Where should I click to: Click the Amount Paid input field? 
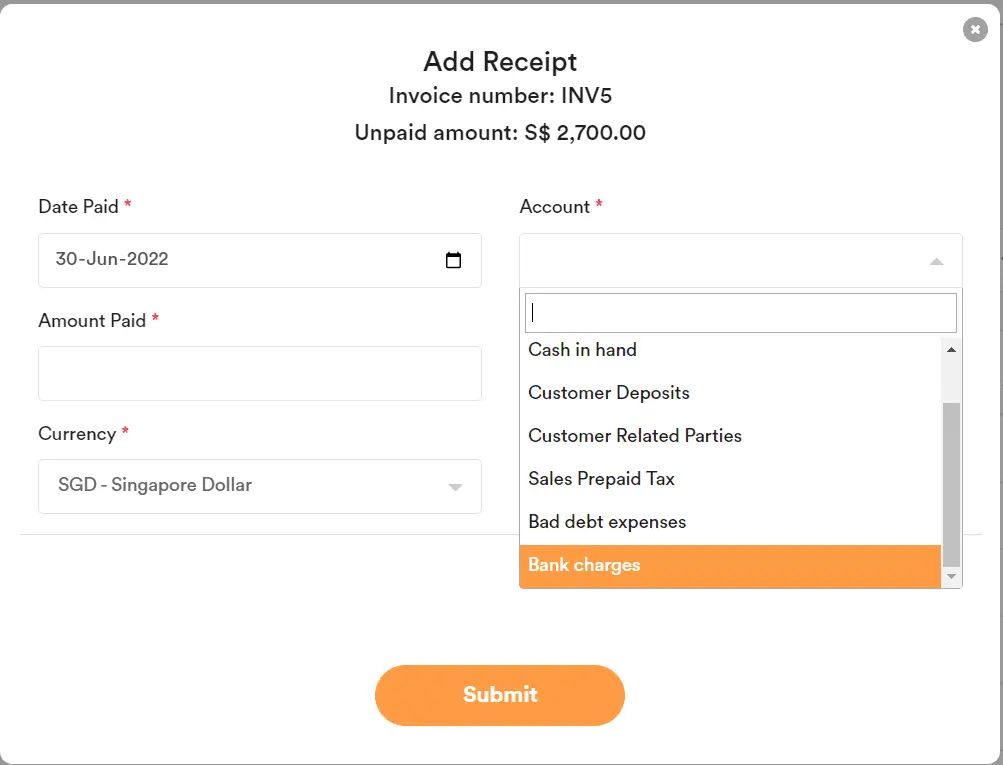[259, 373]
